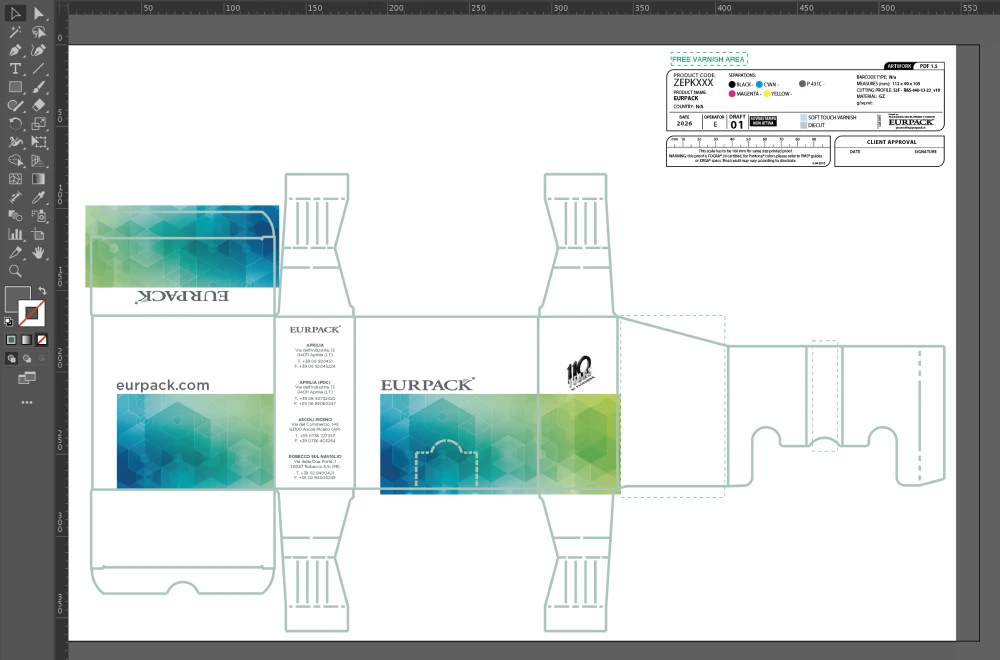Select the FREE VARNISH AREA label
Image resolution: width=1000 pixels, height=660 pixels.
(x=708, y=60)
